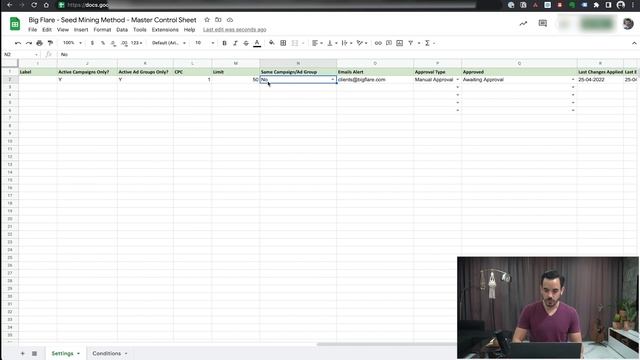Open the zoom 100% dropdown

click(73, 43)
